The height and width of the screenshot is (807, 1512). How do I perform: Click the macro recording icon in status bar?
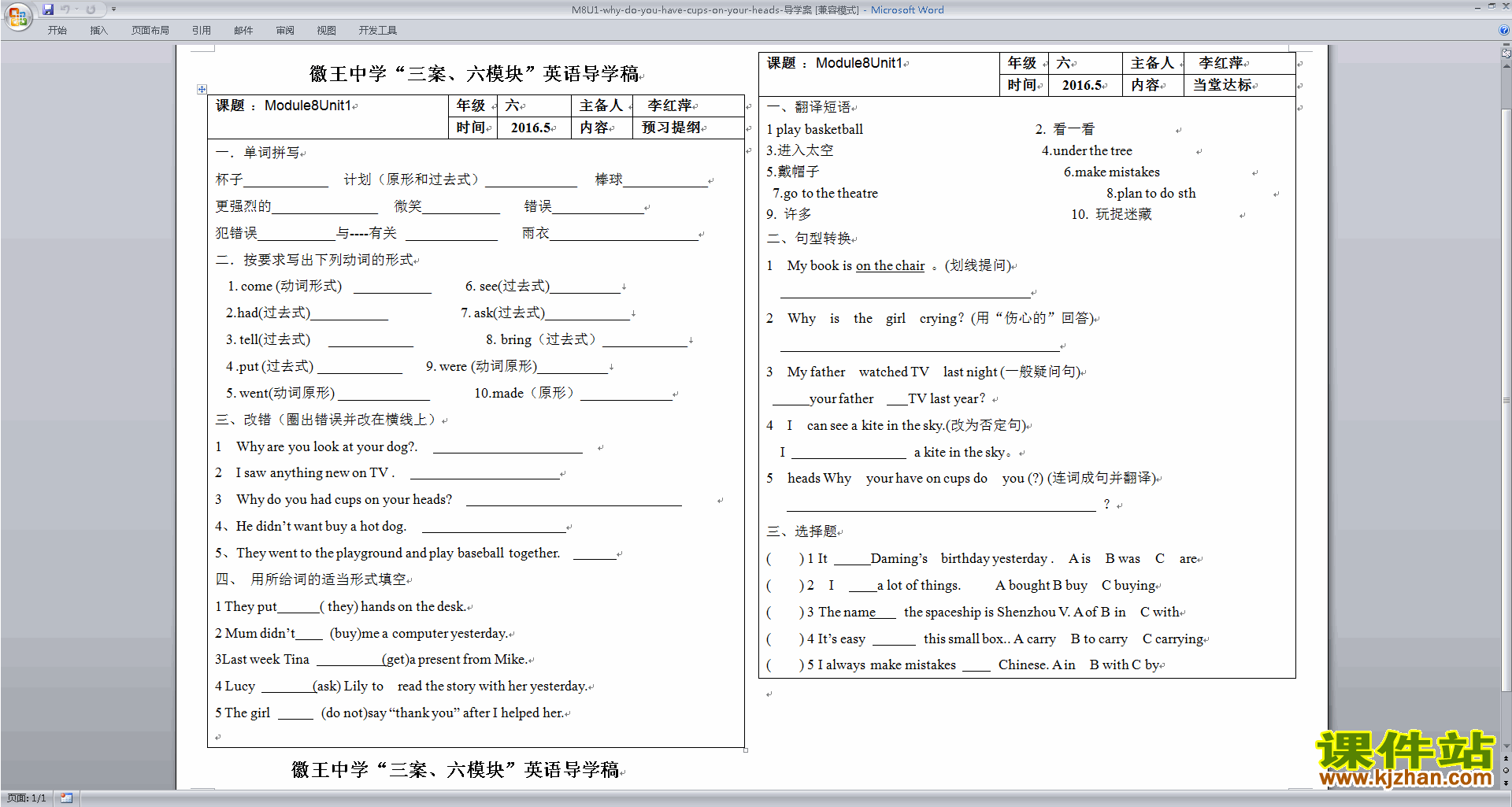coord(67,798)
